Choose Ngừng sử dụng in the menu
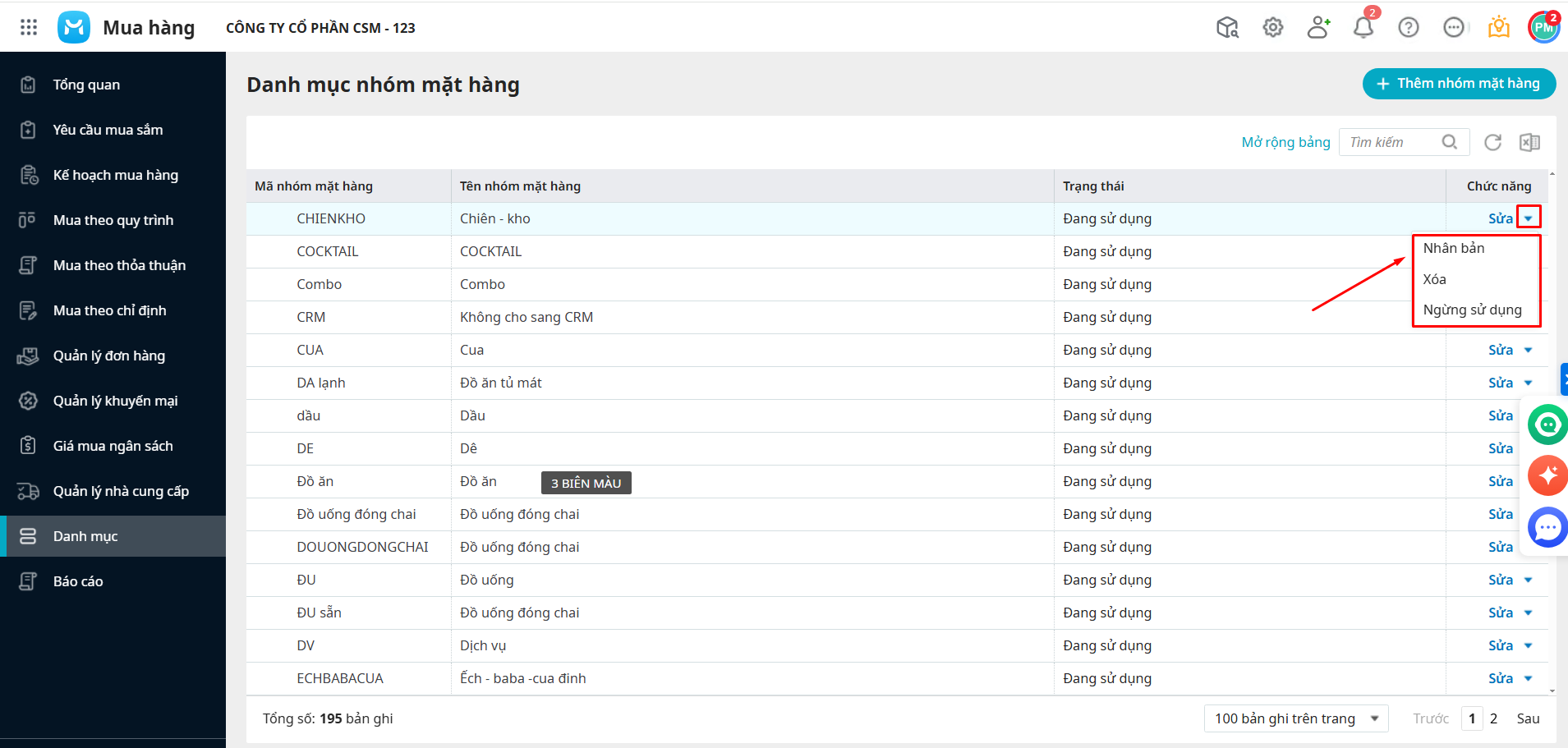 (x=1472, y=310)
